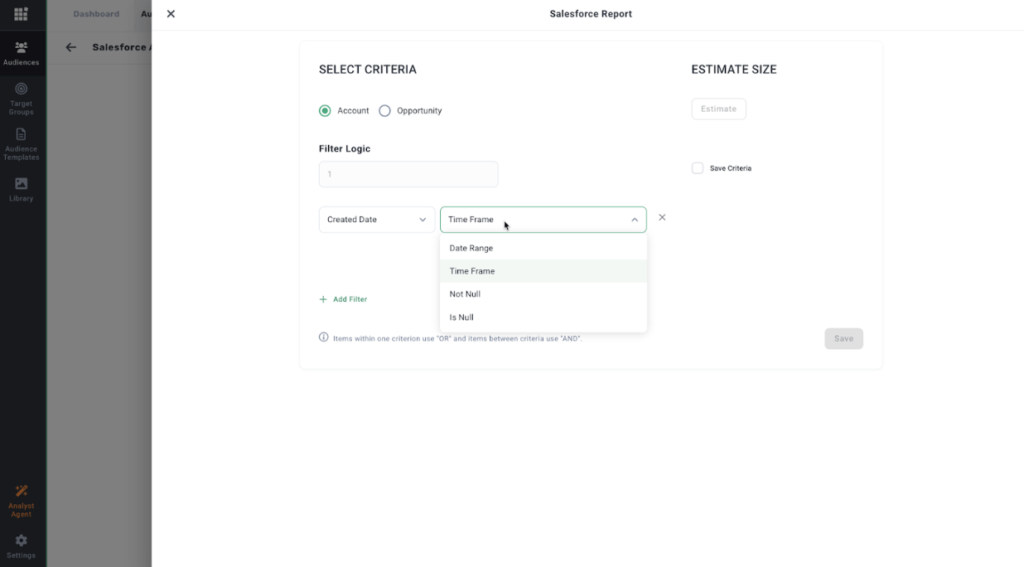
Task: Launch the Analyst Agent
Action: (21, 501)
